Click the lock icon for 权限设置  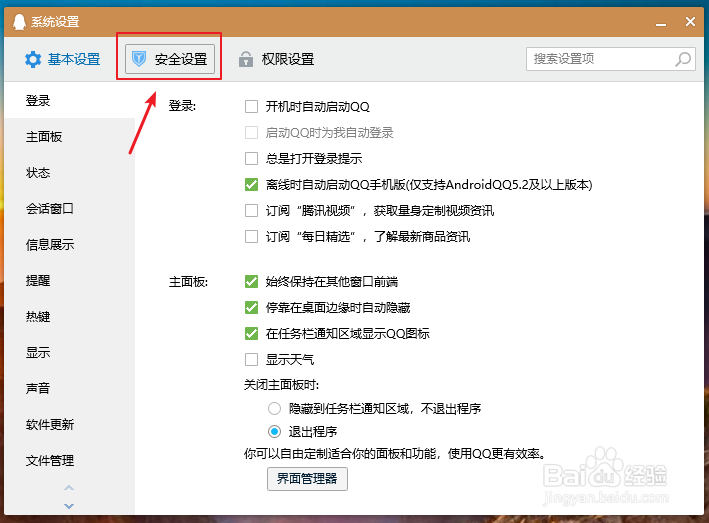[x=246, y=59]
